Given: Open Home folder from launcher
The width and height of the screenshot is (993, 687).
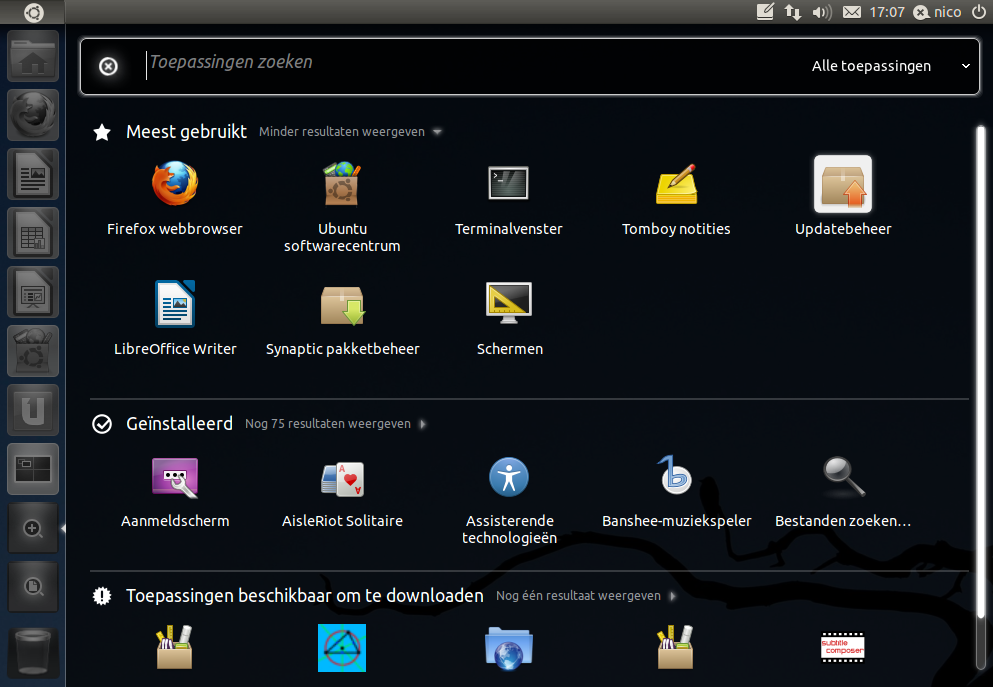Looking at the screenshot, I should [x=33, y=56].
